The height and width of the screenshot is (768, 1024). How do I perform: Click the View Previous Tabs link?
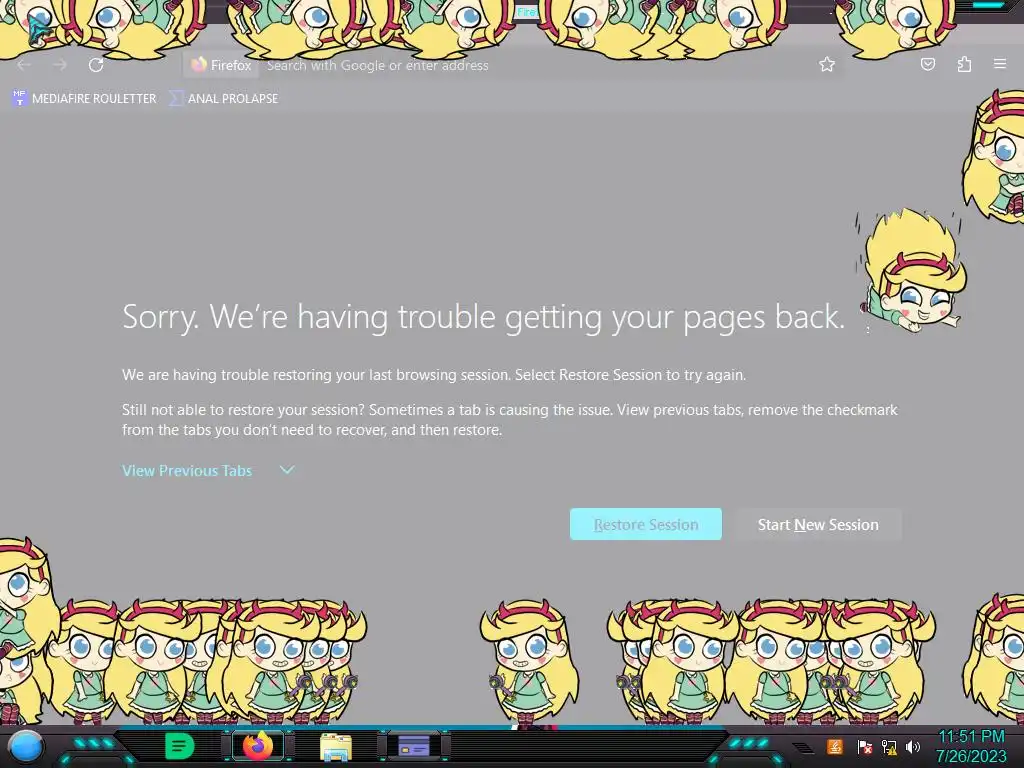(x=187, y=470)
